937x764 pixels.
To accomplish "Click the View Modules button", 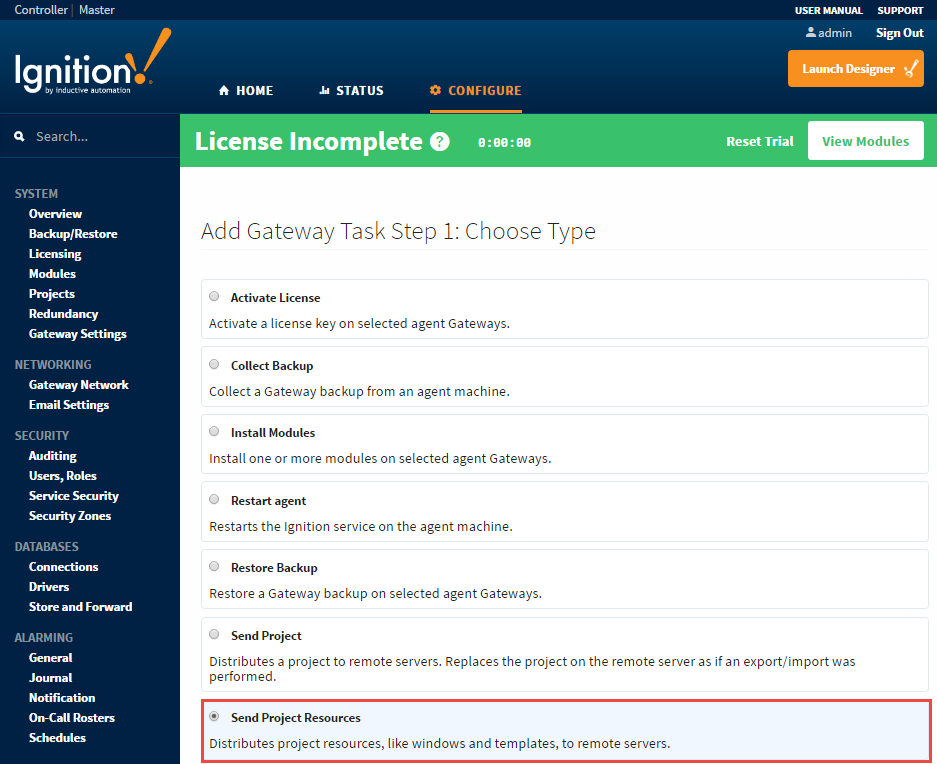I will (865, 141).
